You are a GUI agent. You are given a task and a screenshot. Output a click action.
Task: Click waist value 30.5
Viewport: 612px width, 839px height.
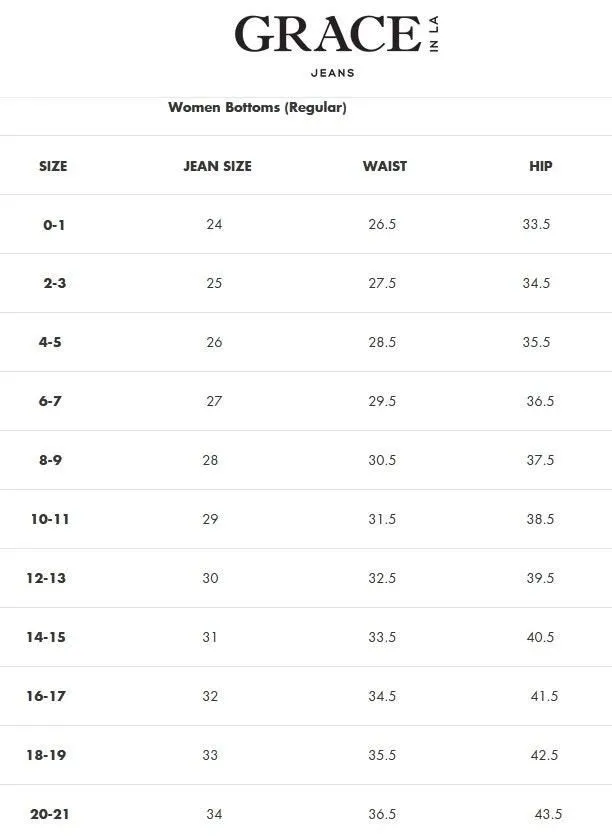tap(382, 460)
